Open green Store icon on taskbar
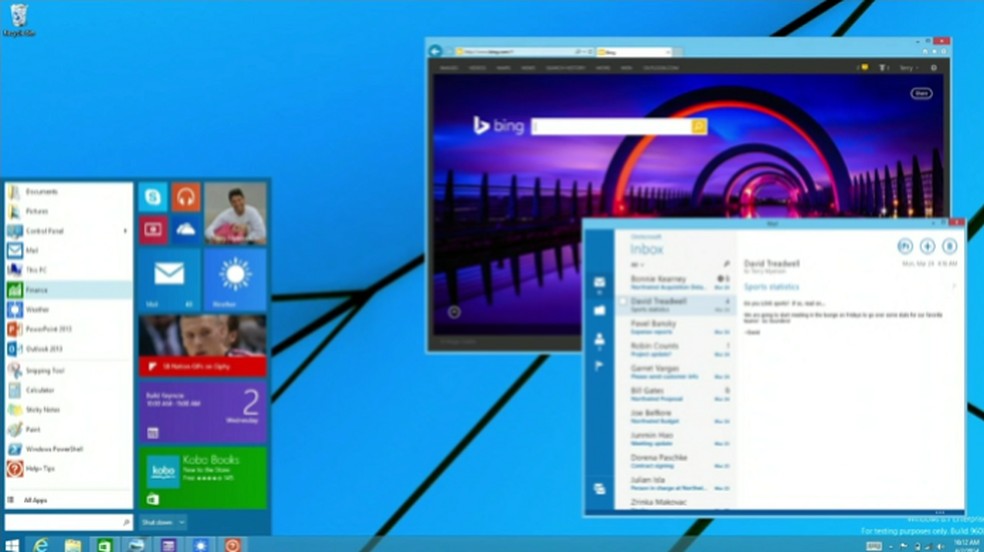This screenshot has height=552, width=984. 105,545
